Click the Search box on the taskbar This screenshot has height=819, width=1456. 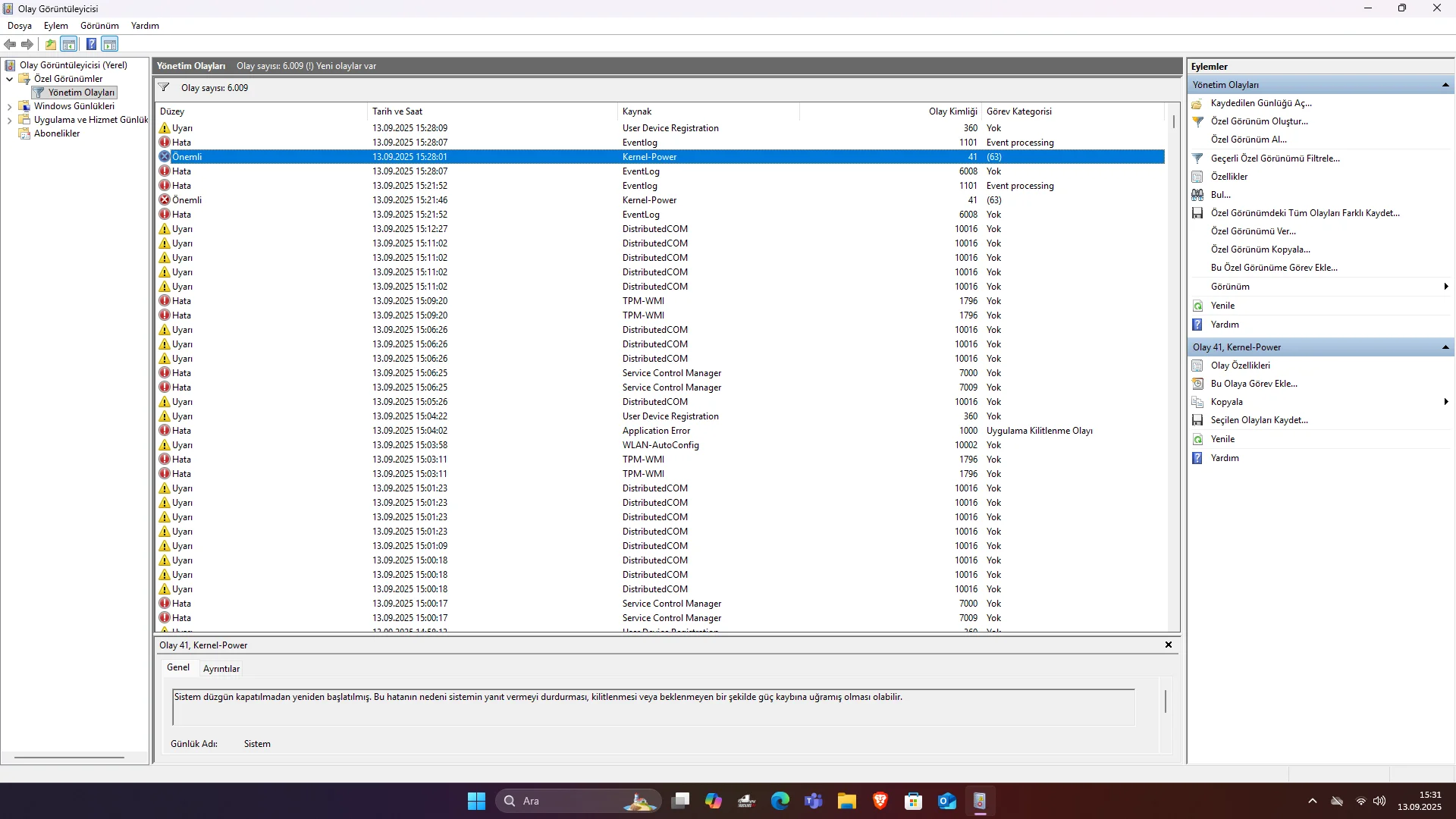click(579, 801)
